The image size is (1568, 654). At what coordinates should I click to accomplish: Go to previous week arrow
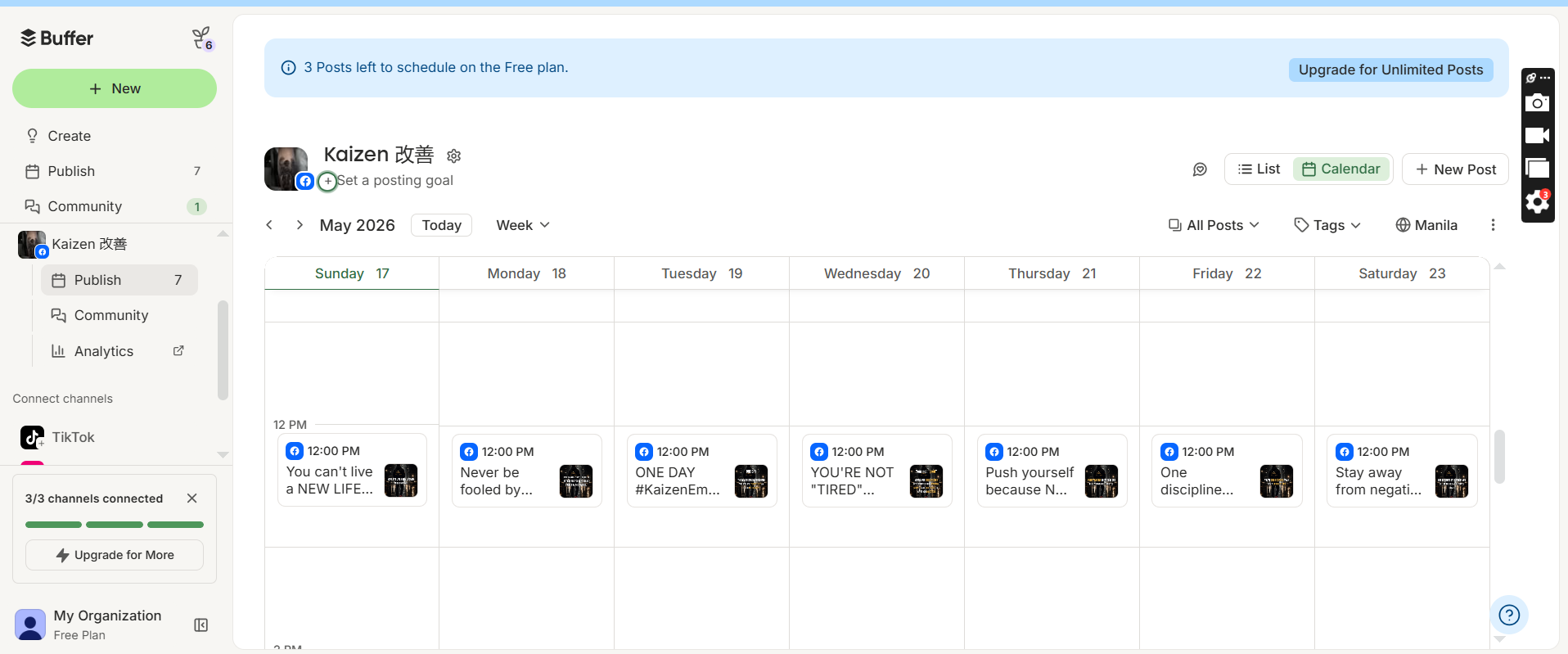(x=269, y=225)
